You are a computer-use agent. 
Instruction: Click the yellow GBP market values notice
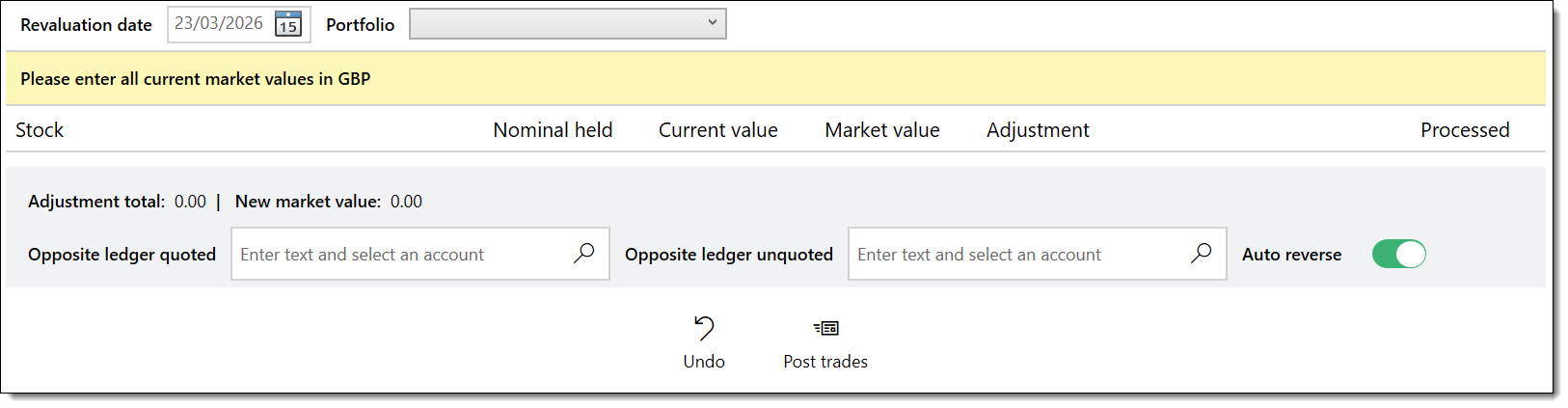(196, 79)
